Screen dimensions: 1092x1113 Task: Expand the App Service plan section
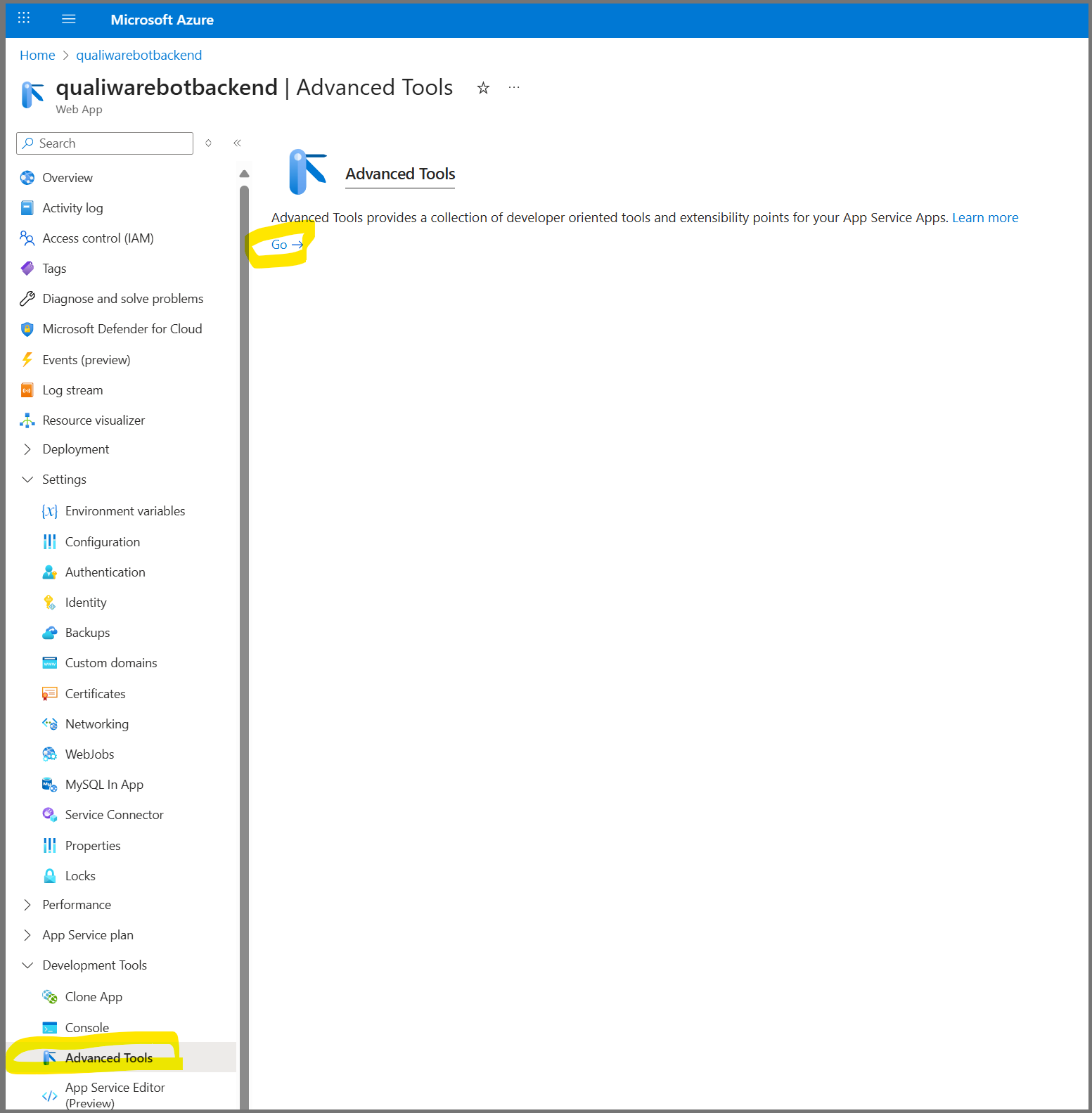27,935
